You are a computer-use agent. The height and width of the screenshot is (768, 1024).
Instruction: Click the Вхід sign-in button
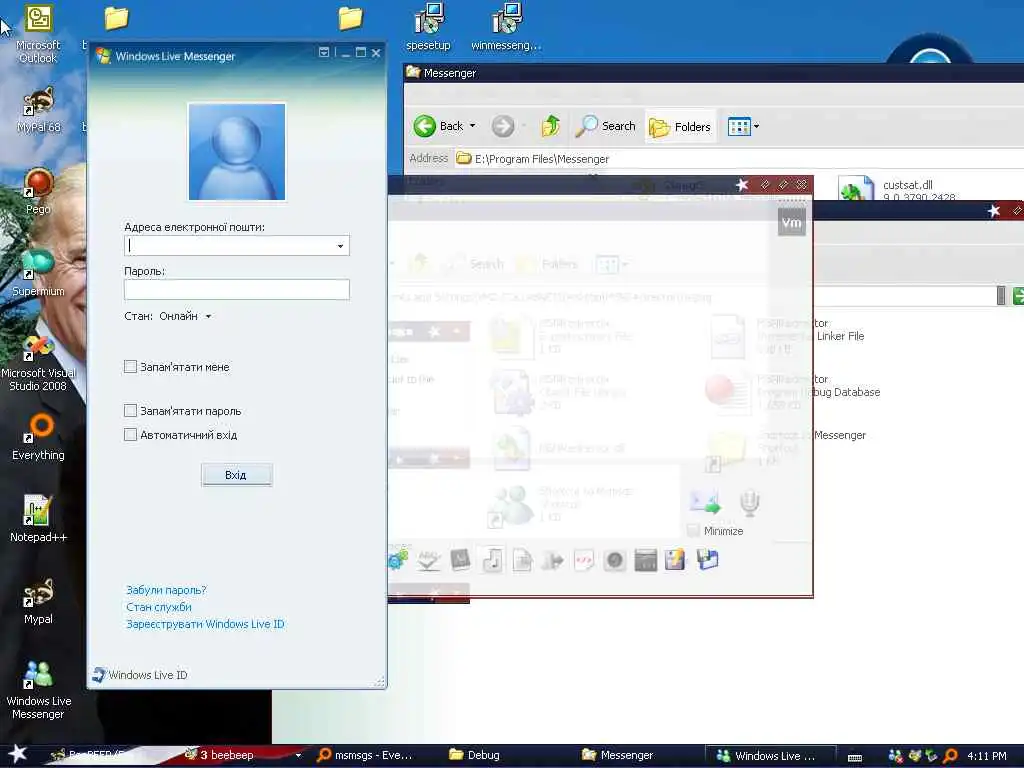(236, 475)
